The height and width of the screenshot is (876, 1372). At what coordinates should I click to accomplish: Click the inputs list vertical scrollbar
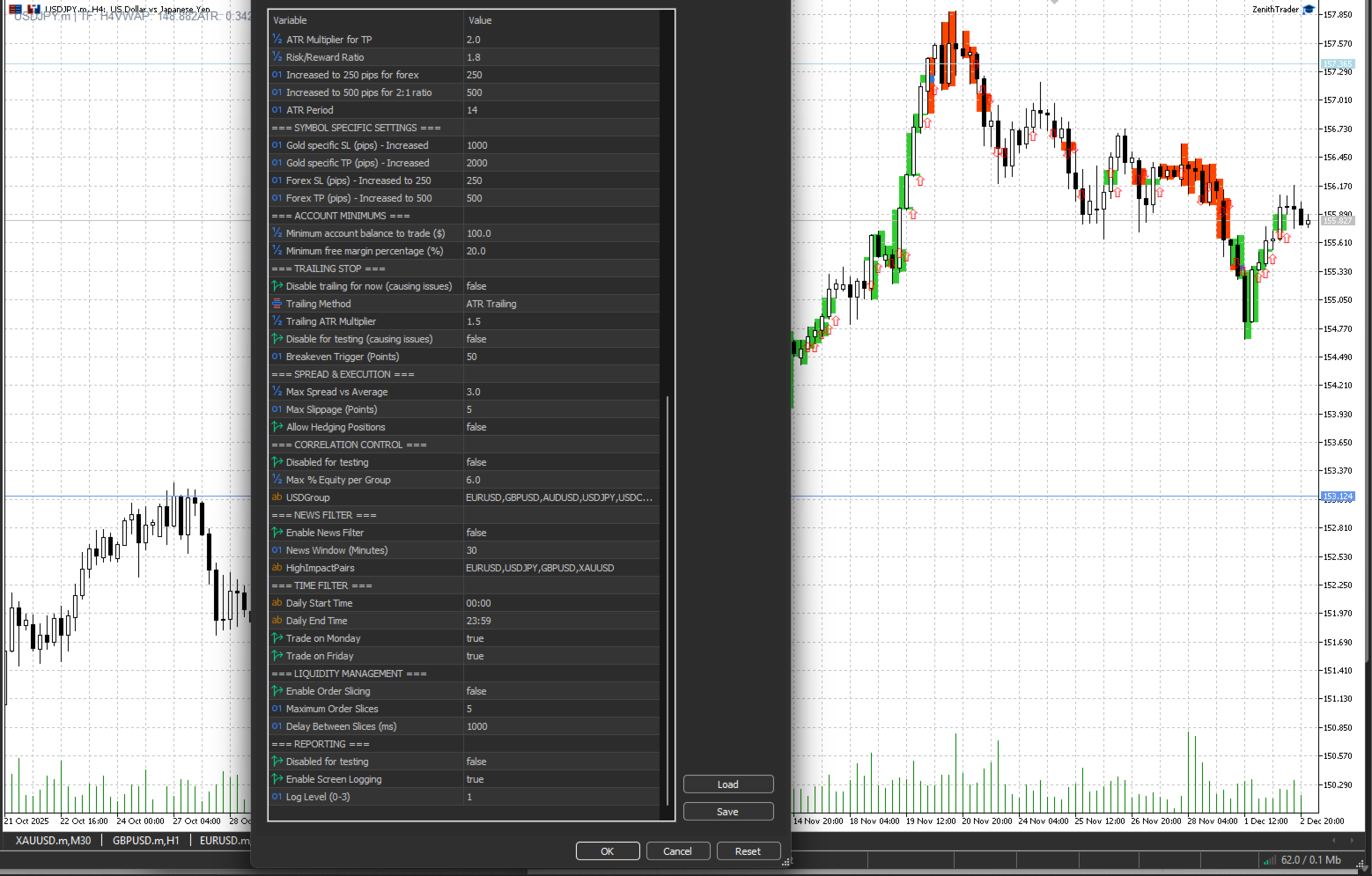(668, 599)
